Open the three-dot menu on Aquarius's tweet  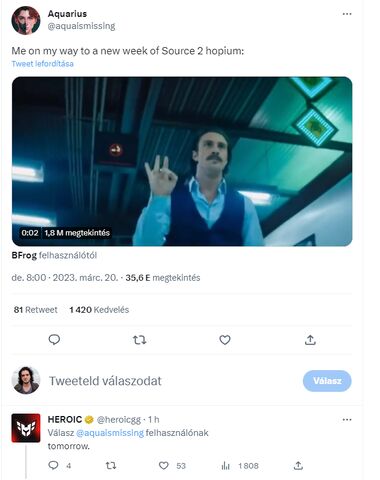(x=347, y=14)
